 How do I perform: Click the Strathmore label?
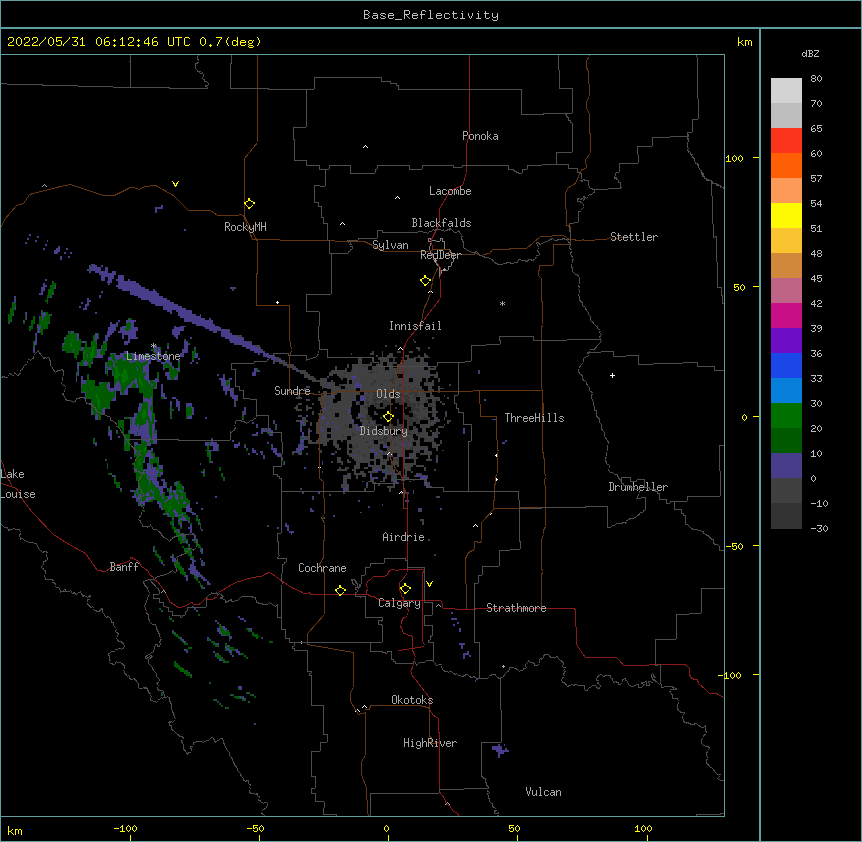point(516,608)
